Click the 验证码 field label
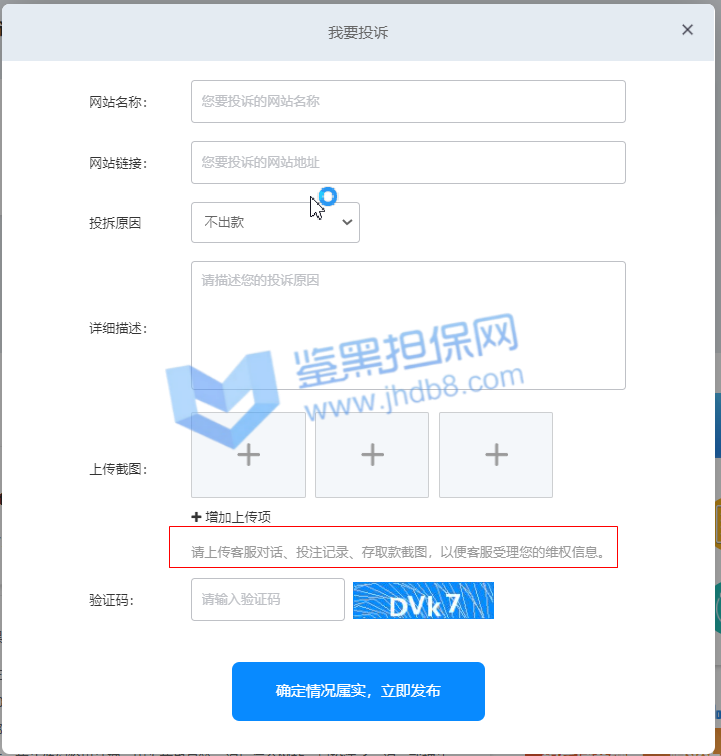This screenshot has width=721, height=756. 111,601
